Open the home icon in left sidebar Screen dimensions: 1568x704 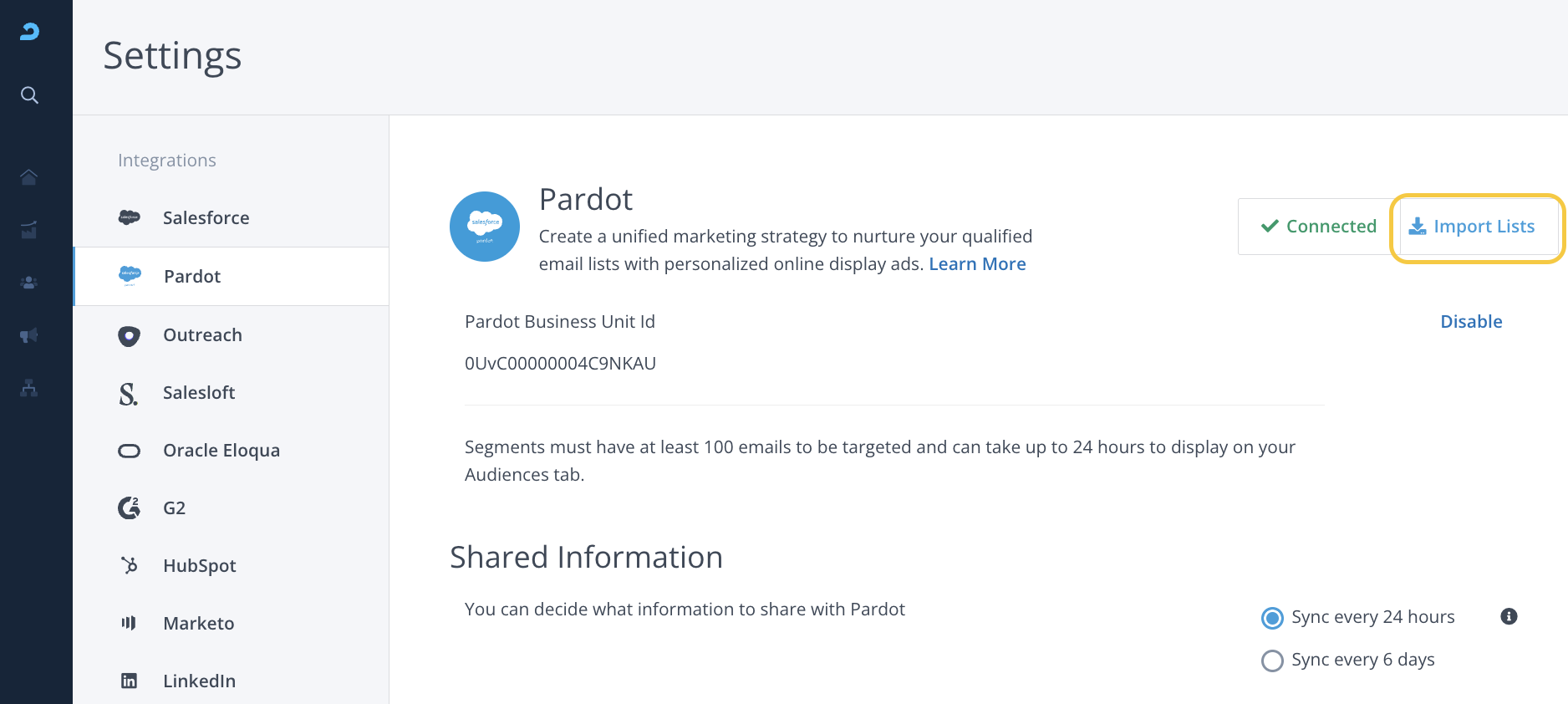click(29, 177)
